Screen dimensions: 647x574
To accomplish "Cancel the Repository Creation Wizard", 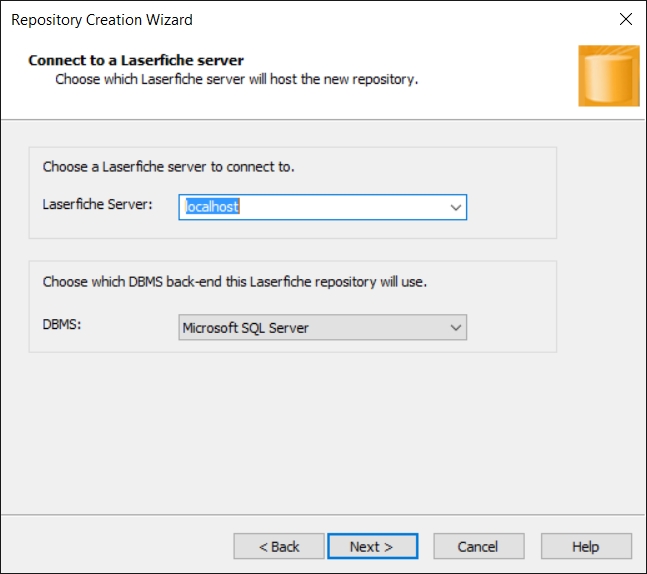I will coord(479,546).
